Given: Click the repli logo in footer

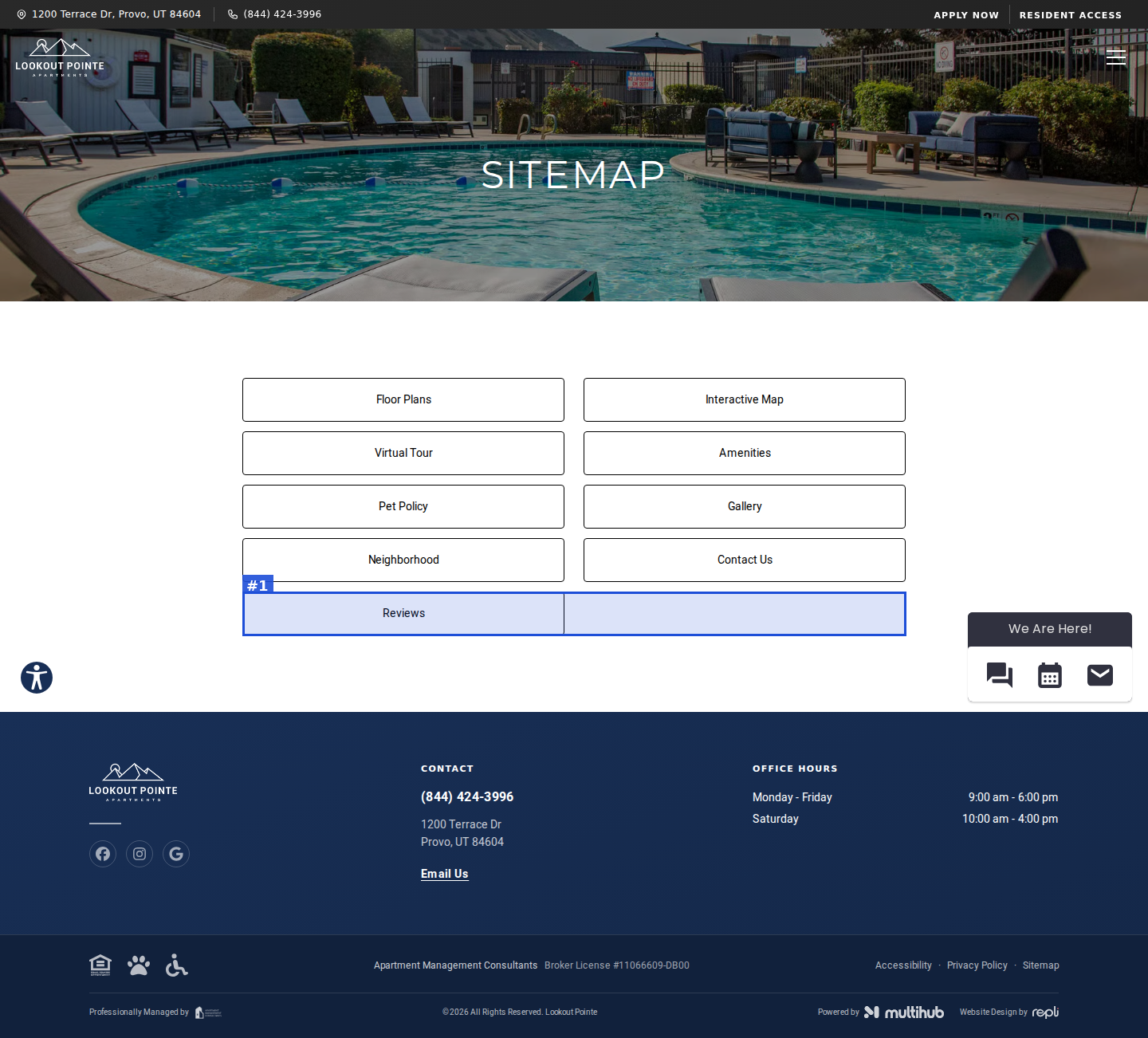Looking at the screenshot, I should (1045, 1012).
